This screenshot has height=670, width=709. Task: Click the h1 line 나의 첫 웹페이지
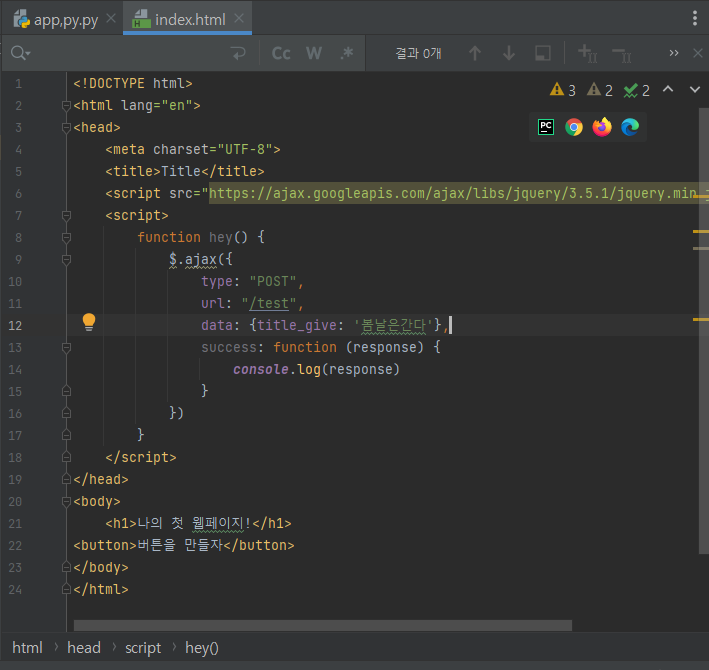tap(198, 524)
